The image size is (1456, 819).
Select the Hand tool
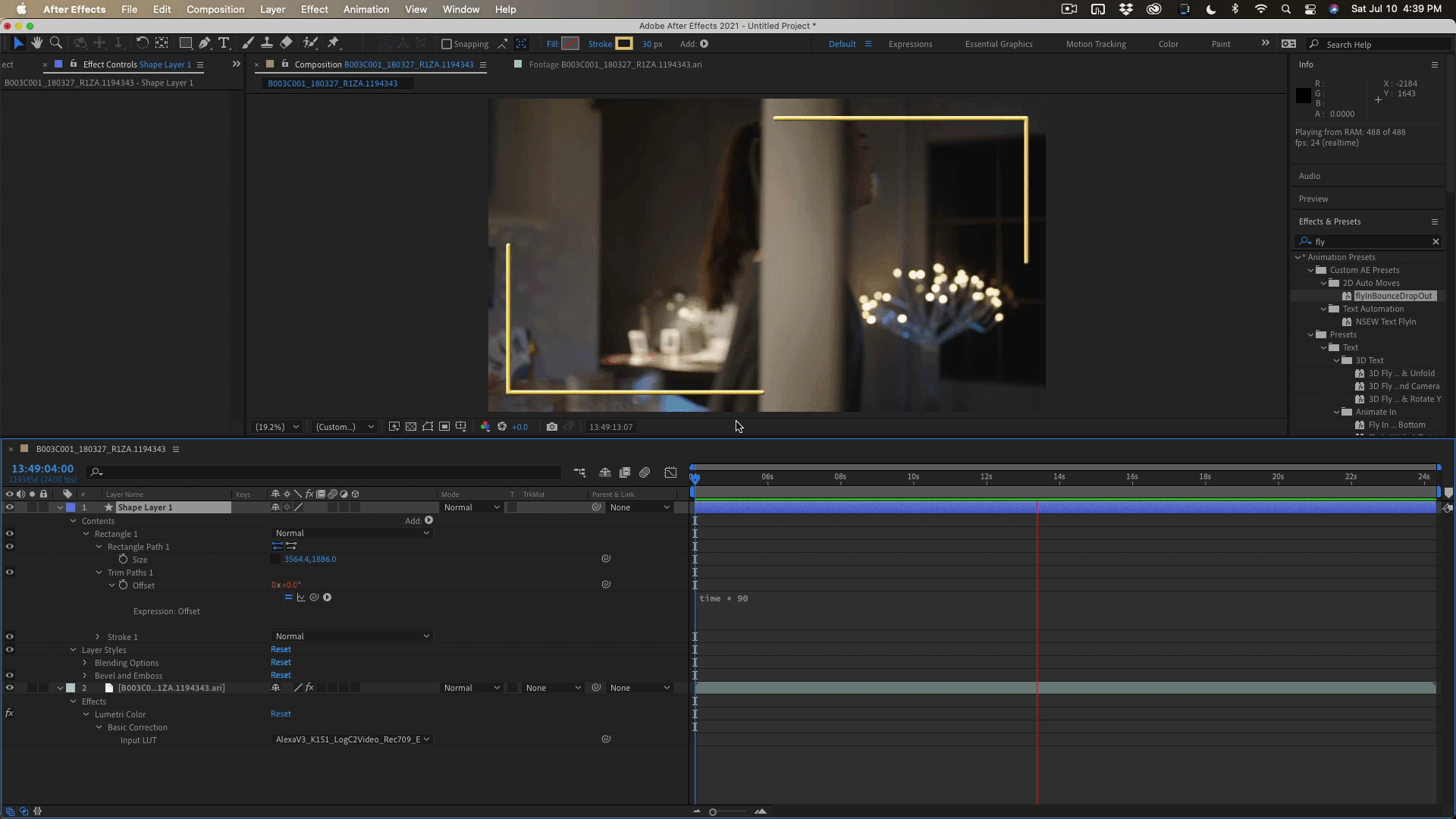coord(36,43)
